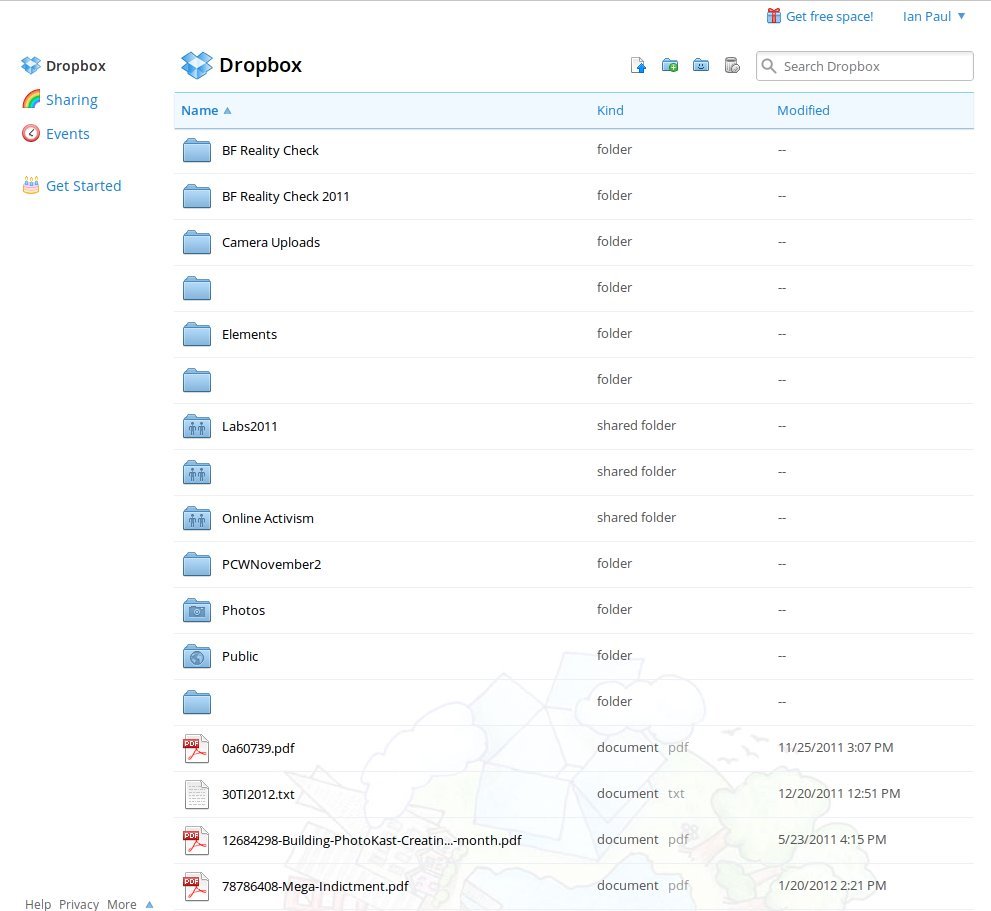This screenshot has height=911, width=991.
Task: Click the modified date 1/20/2012 2:21 PM
Action: coord(832,886)
